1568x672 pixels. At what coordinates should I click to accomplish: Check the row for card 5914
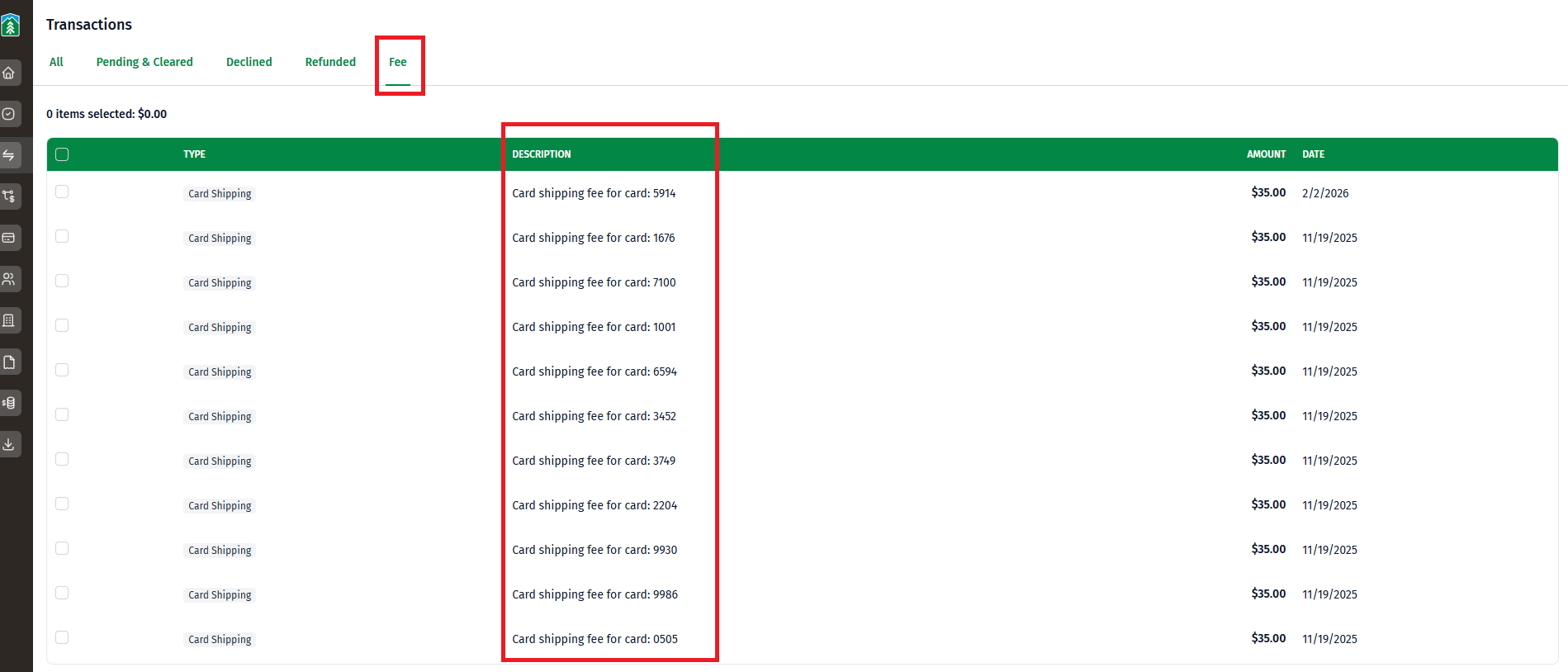pos(62,192)
